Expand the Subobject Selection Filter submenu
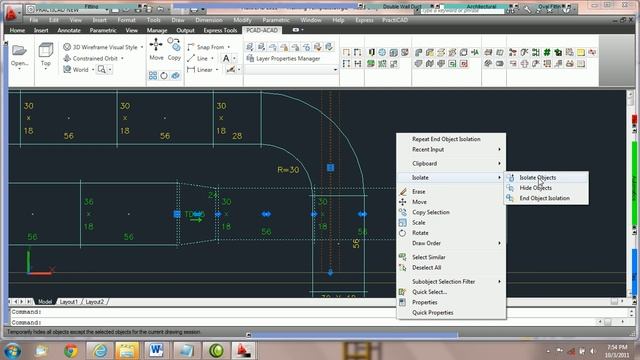 coord(451,281)
